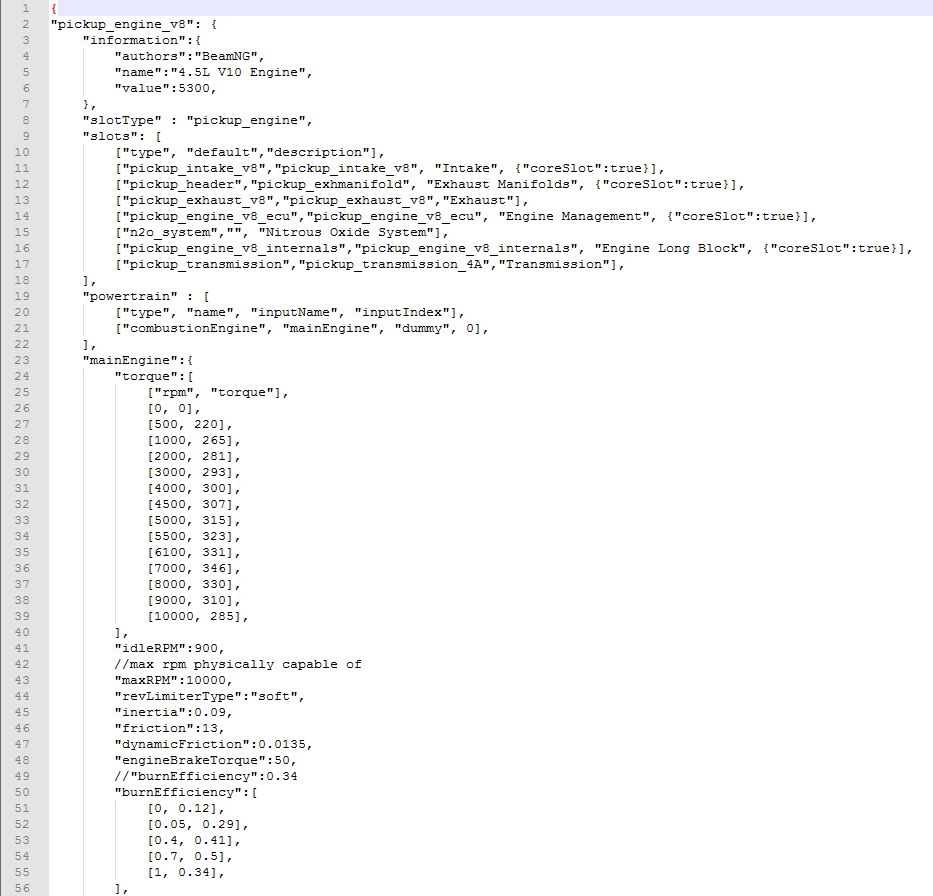Viewport: 933px width, 896px height.
Task: Click the "information":{ line
Action: coord(142,40)
